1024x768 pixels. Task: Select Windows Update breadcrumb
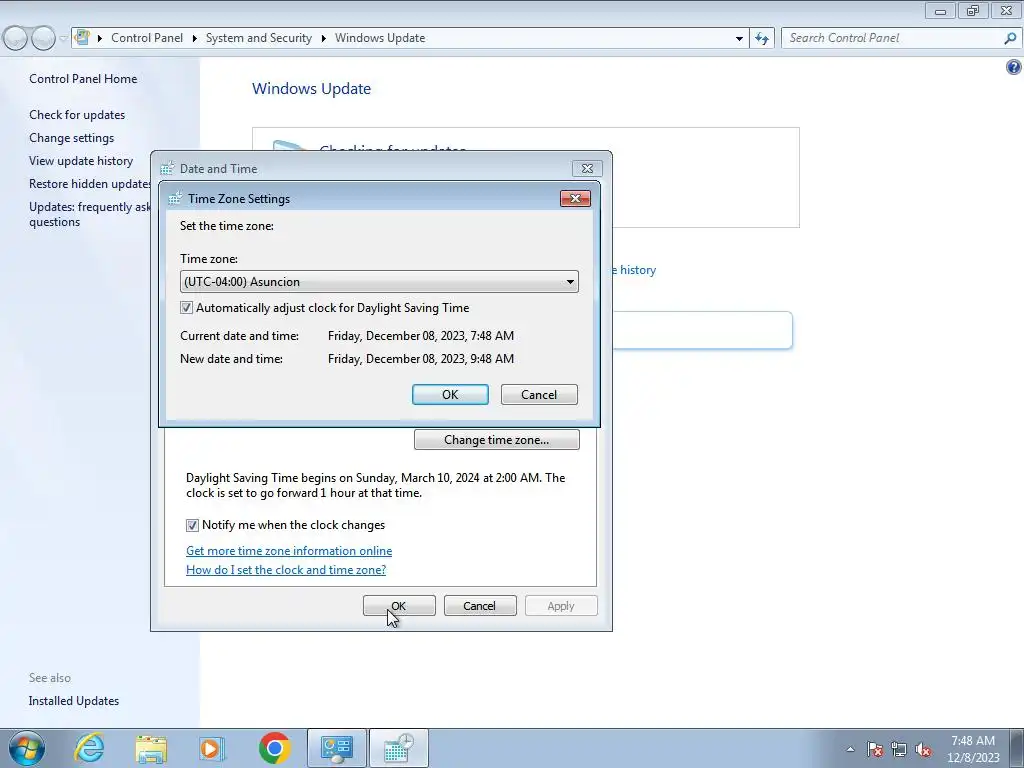tap(380, 38)
